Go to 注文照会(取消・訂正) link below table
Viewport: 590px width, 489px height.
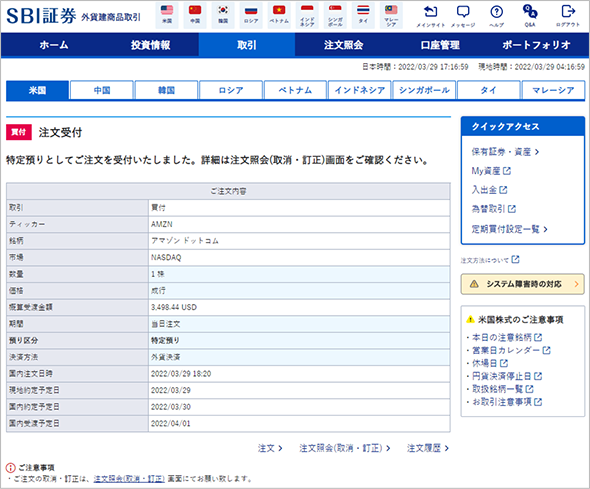[345, 448]
